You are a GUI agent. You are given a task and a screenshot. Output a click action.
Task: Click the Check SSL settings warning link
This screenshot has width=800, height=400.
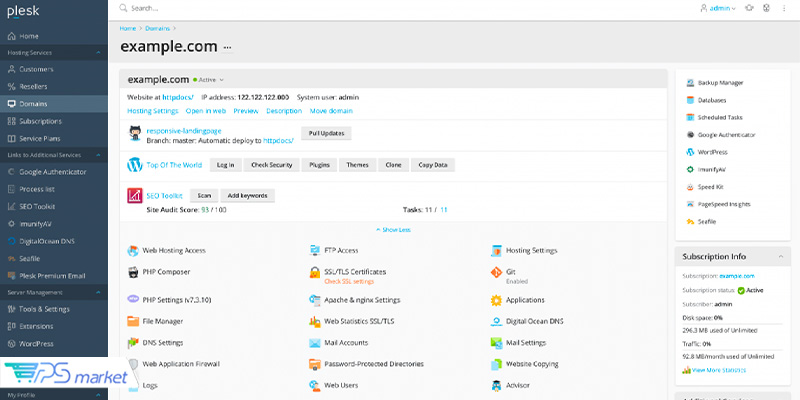[349, 282]
